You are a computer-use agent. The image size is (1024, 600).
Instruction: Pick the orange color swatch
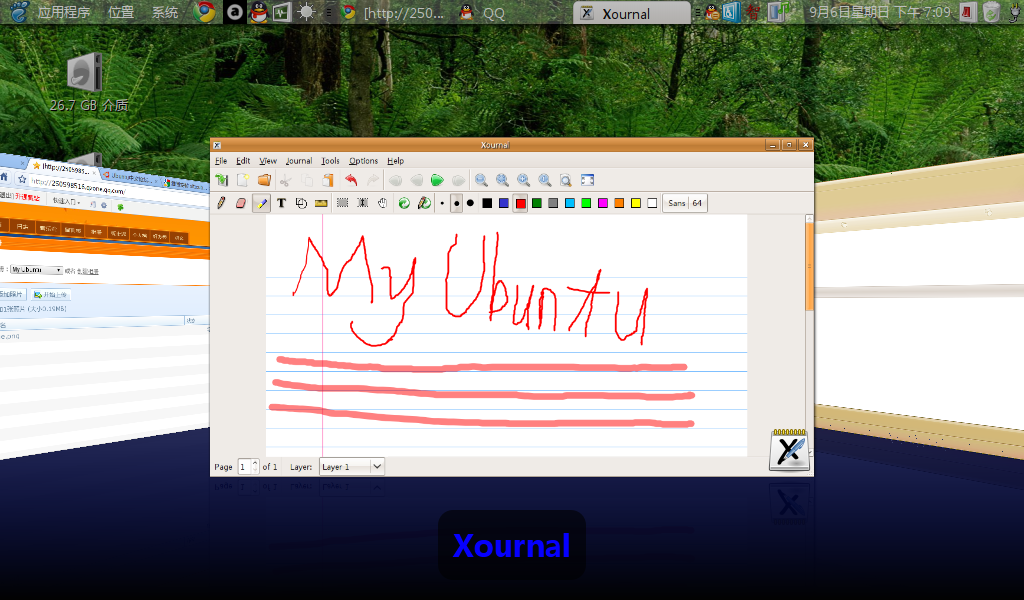[619, 203]
